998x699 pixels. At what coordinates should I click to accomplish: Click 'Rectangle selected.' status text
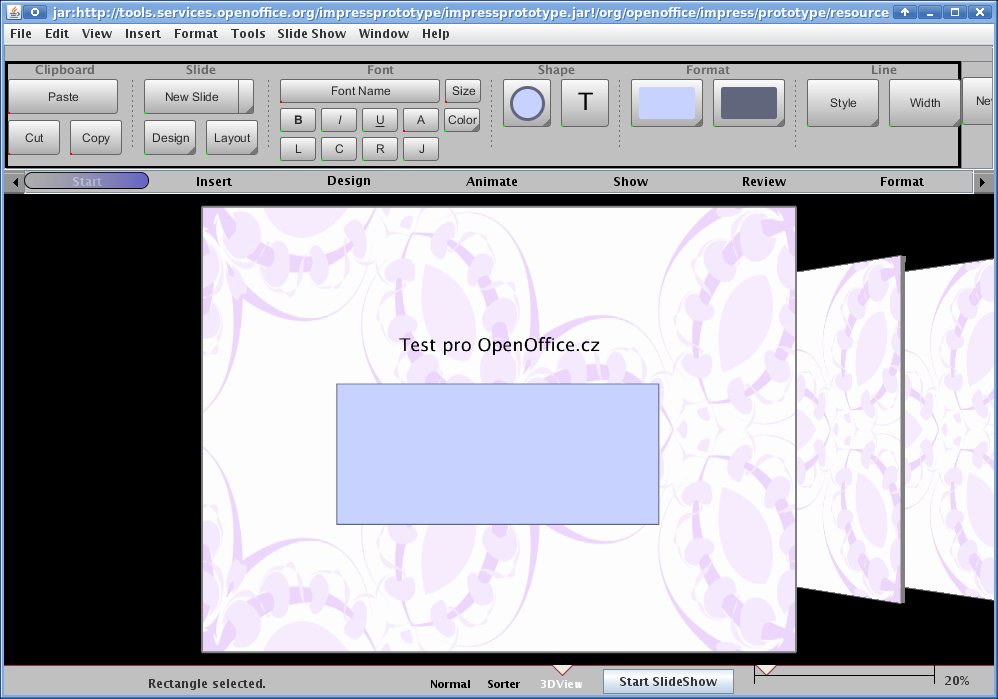(x=206, y=684)
